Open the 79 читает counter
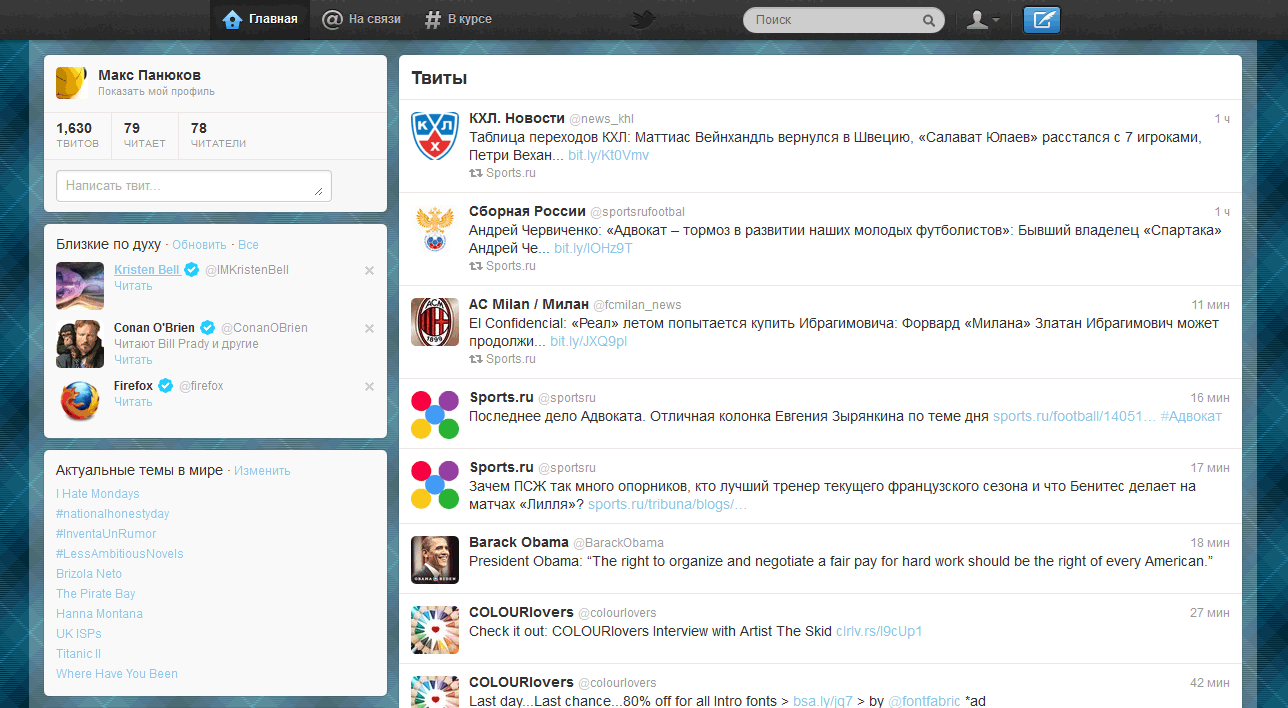 [145, 135]
